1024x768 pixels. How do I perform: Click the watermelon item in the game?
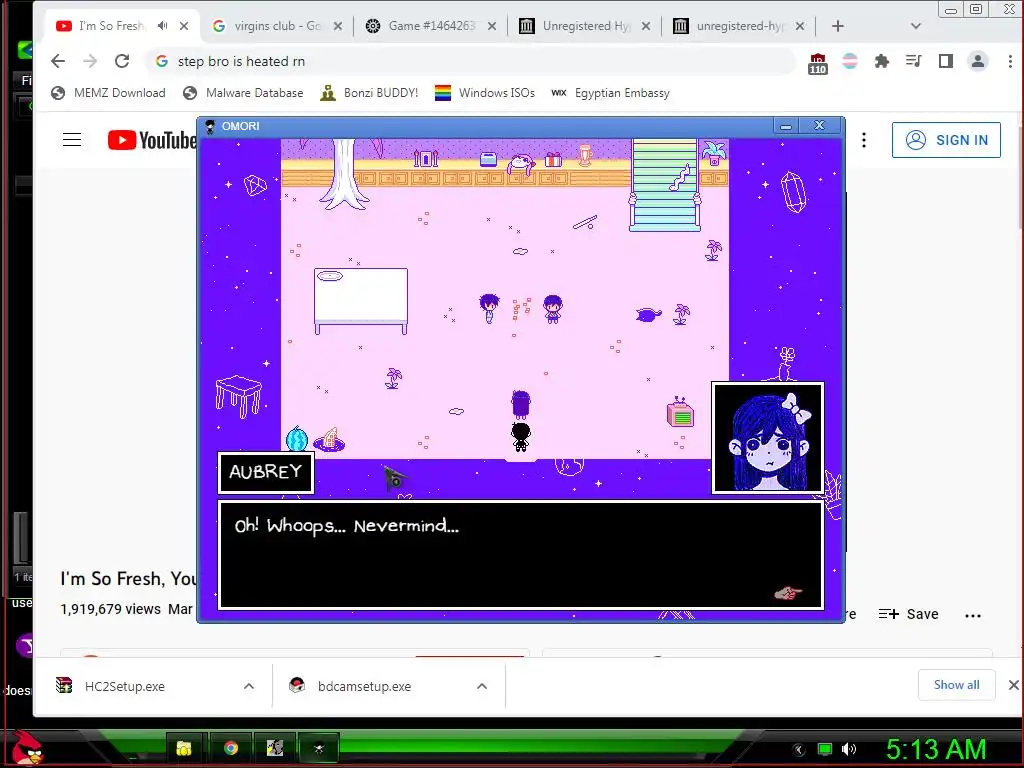(296, 438)
